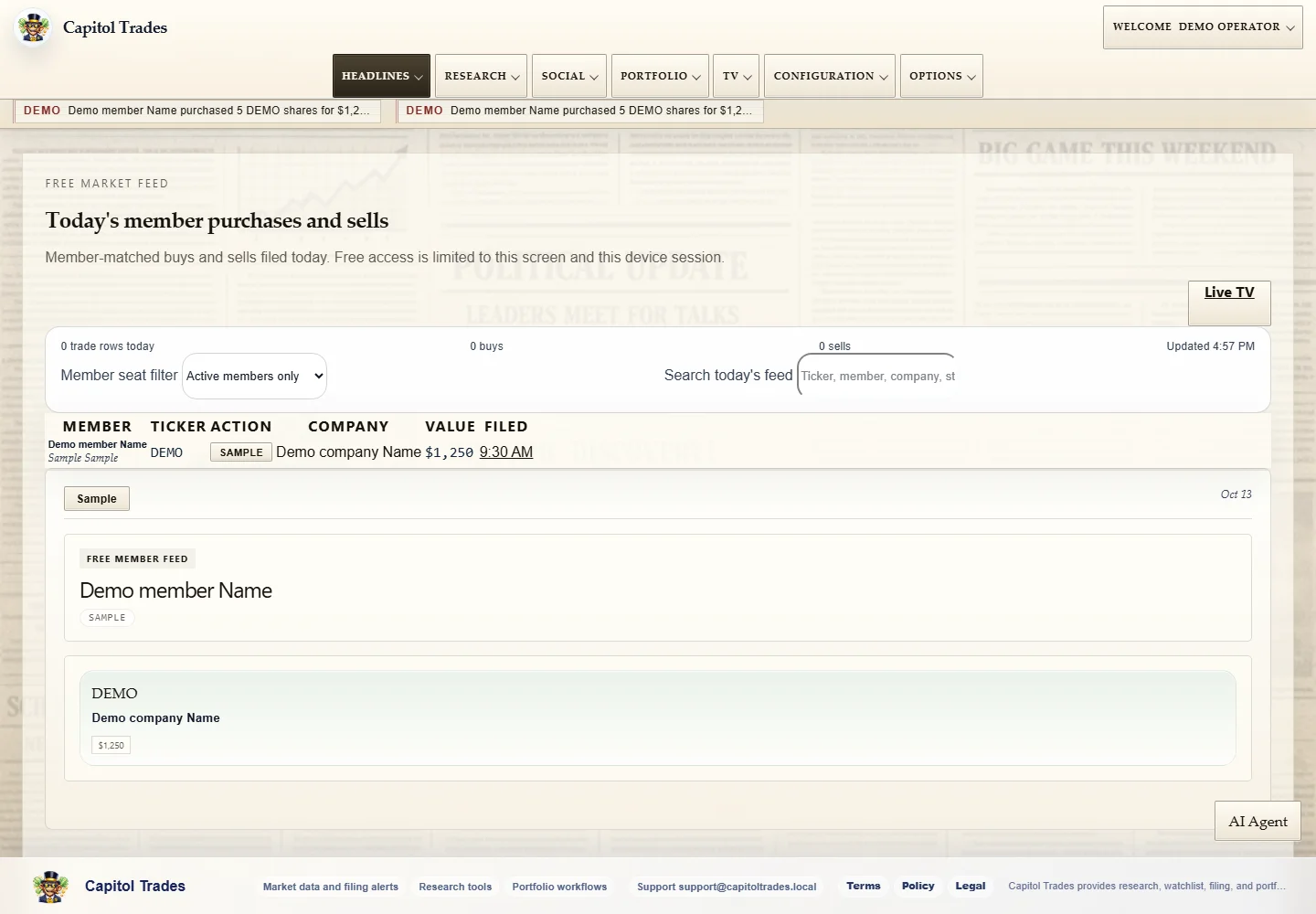
Task: Click the SAMPLE action badge in the trade row
Action: coord(241,452)
